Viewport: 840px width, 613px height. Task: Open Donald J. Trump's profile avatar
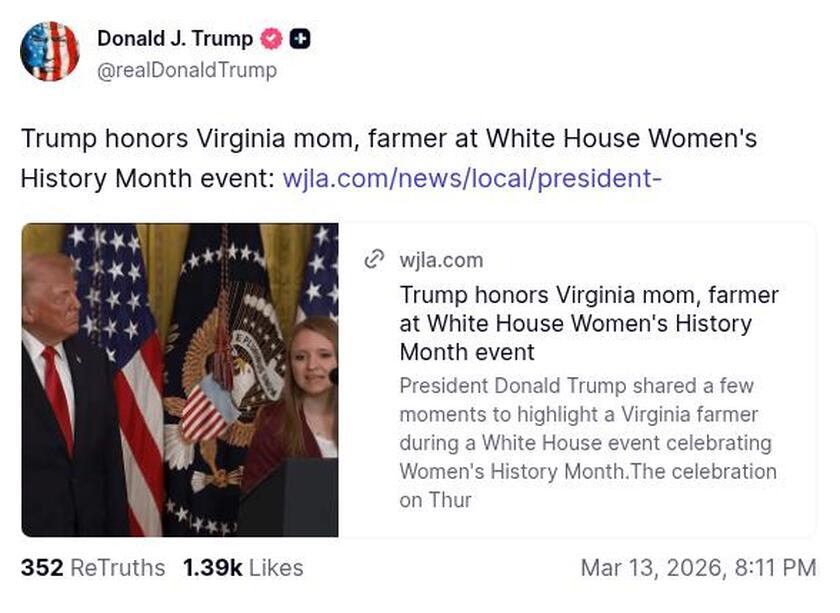point(50,51)
